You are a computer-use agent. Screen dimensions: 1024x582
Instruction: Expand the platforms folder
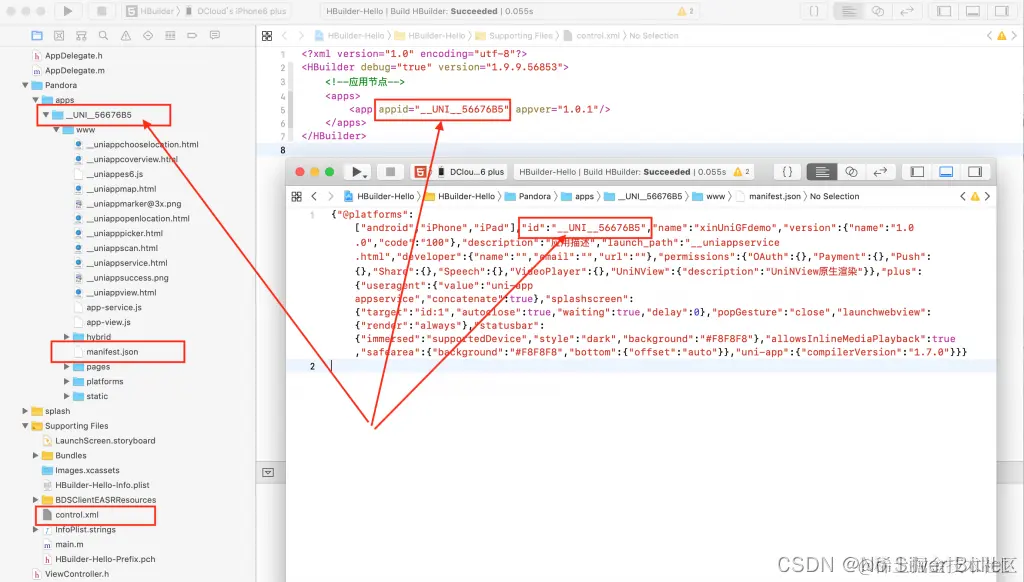click(67, 381)
